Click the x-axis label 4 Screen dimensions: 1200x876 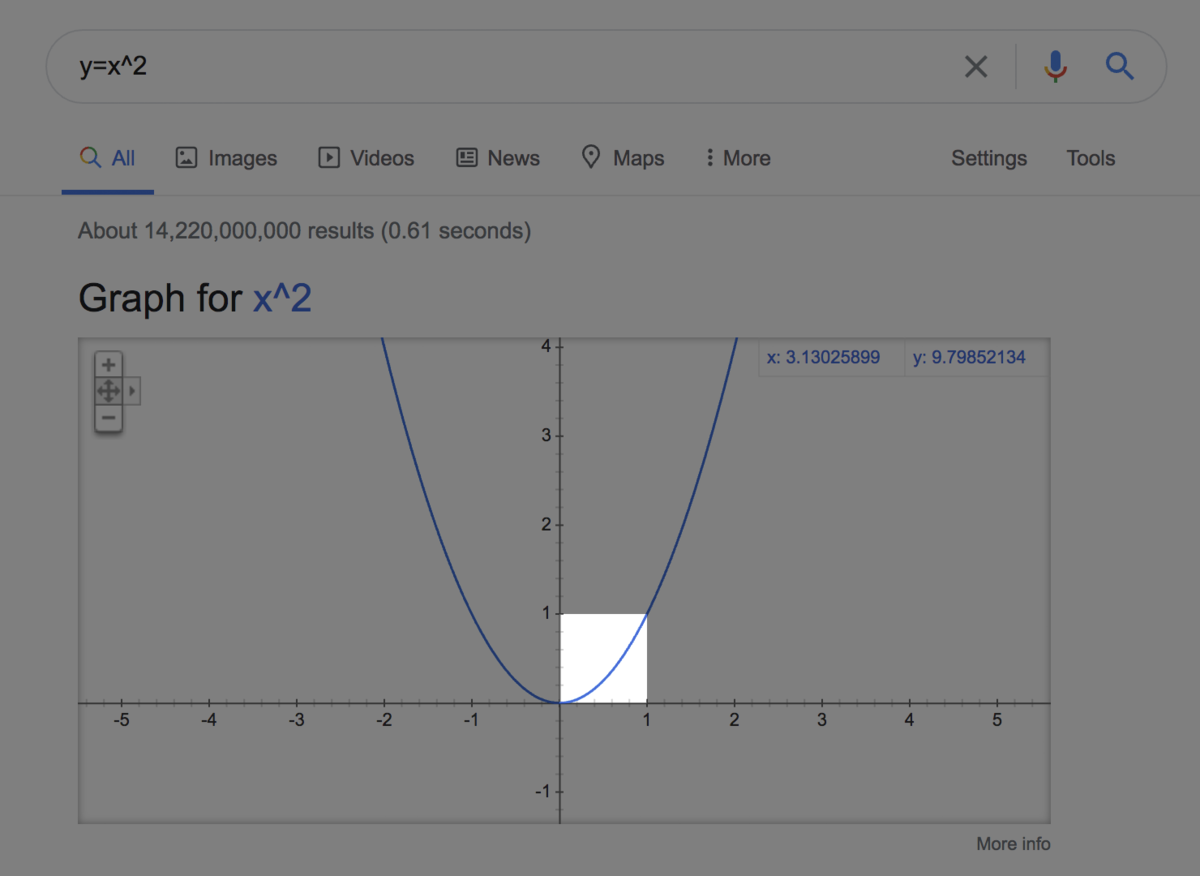click(909, 720)
